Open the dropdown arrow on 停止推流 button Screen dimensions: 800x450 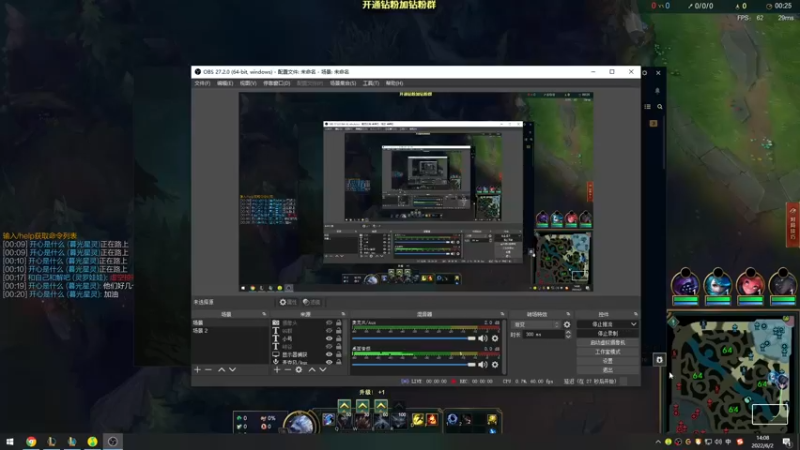click(x=633, y=324)
